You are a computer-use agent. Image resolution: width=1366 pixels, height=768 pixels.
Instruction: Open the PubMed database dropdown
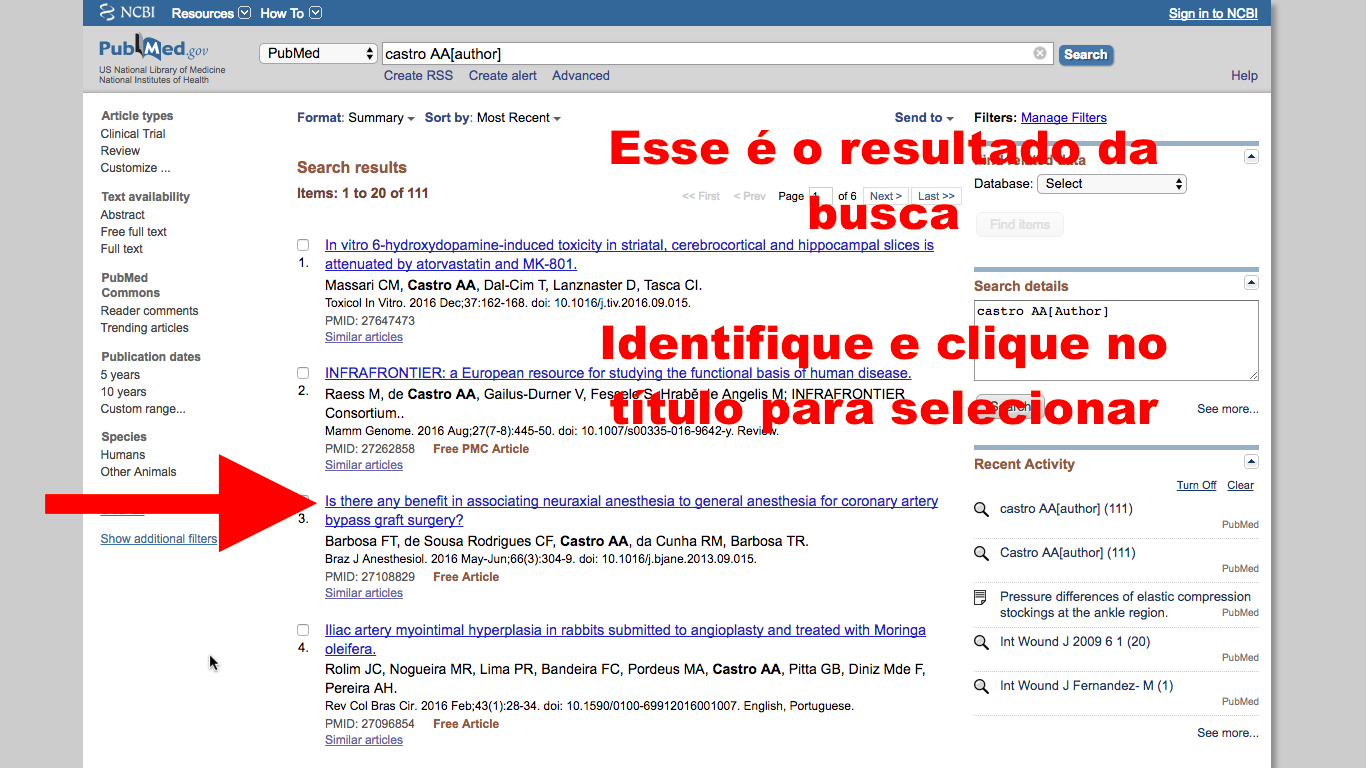[x=318, y=54]
